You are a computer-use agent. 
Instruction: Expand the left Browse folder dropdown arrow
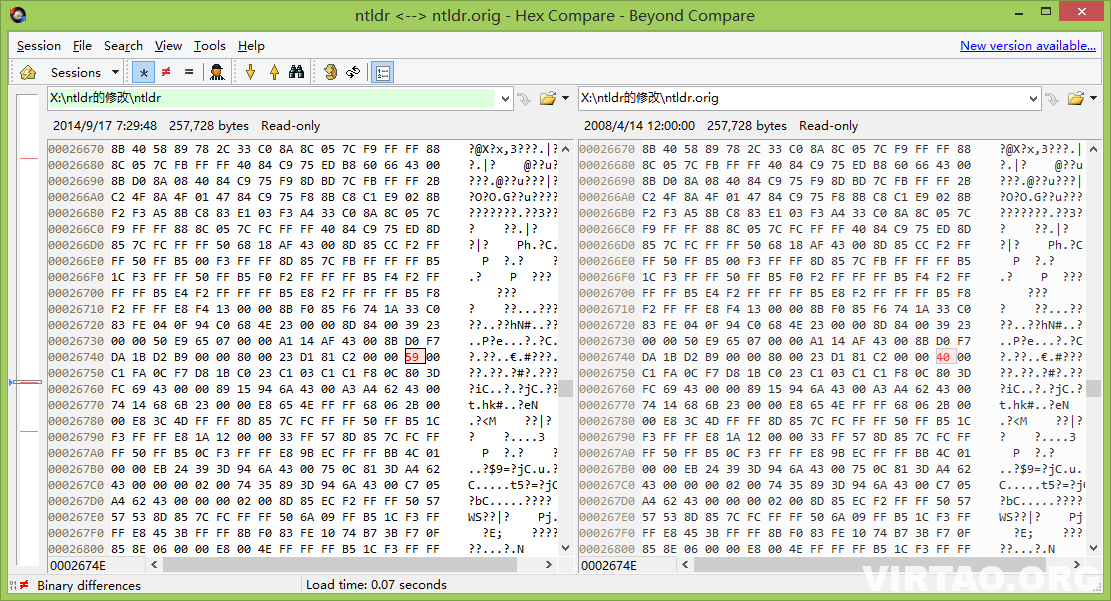click(565, 99)
